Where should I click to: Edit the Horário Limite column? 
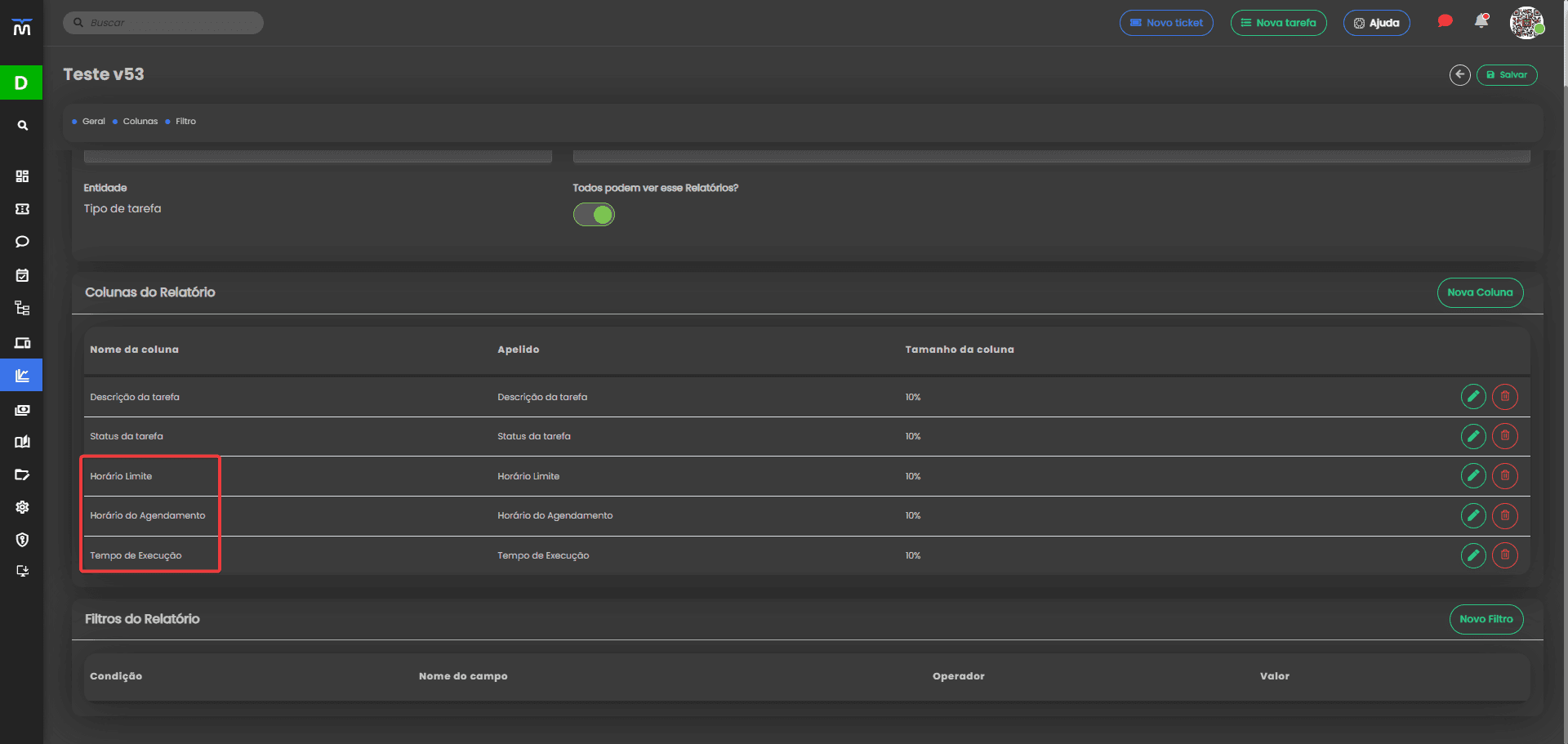tap(1472, 476)
